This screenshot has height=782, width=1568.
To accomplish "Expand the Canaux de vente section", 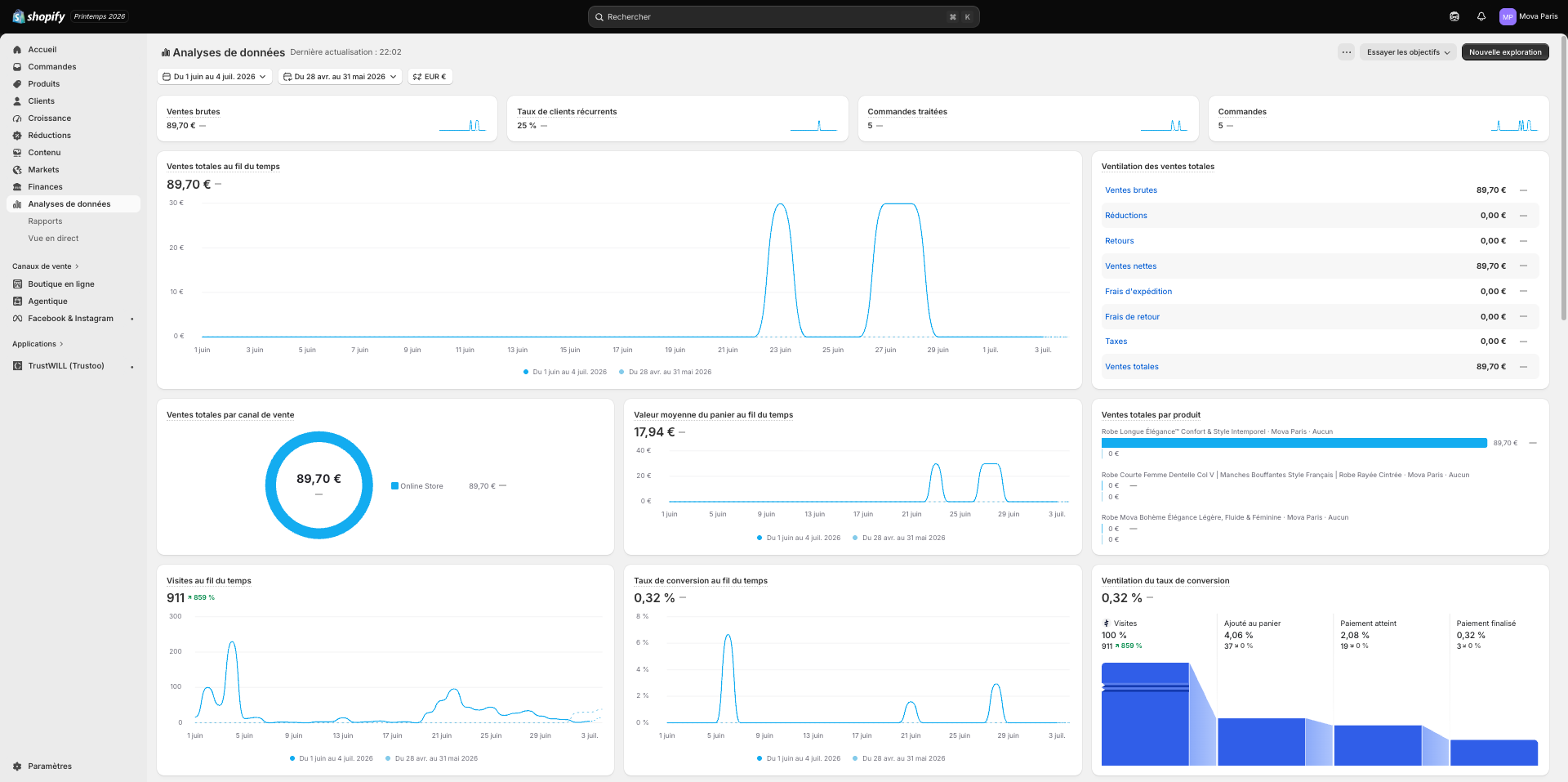I will [46, 266].
